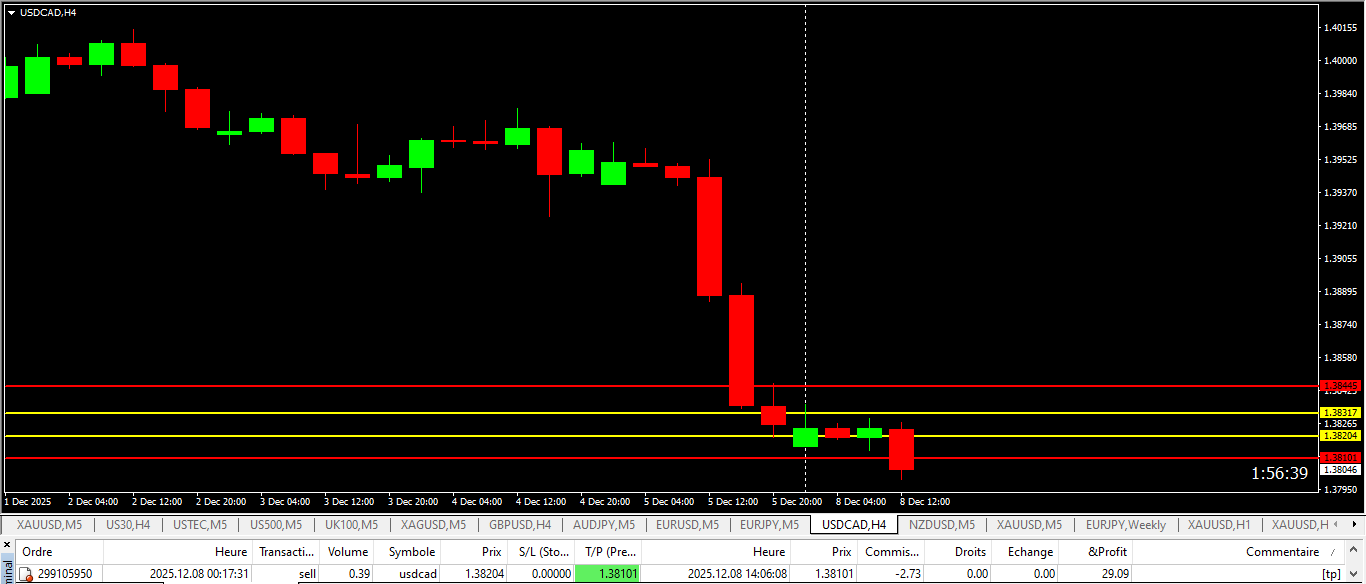
Task: Select the yellow 1.38204 price label on axis
Action: [1341, 436]
